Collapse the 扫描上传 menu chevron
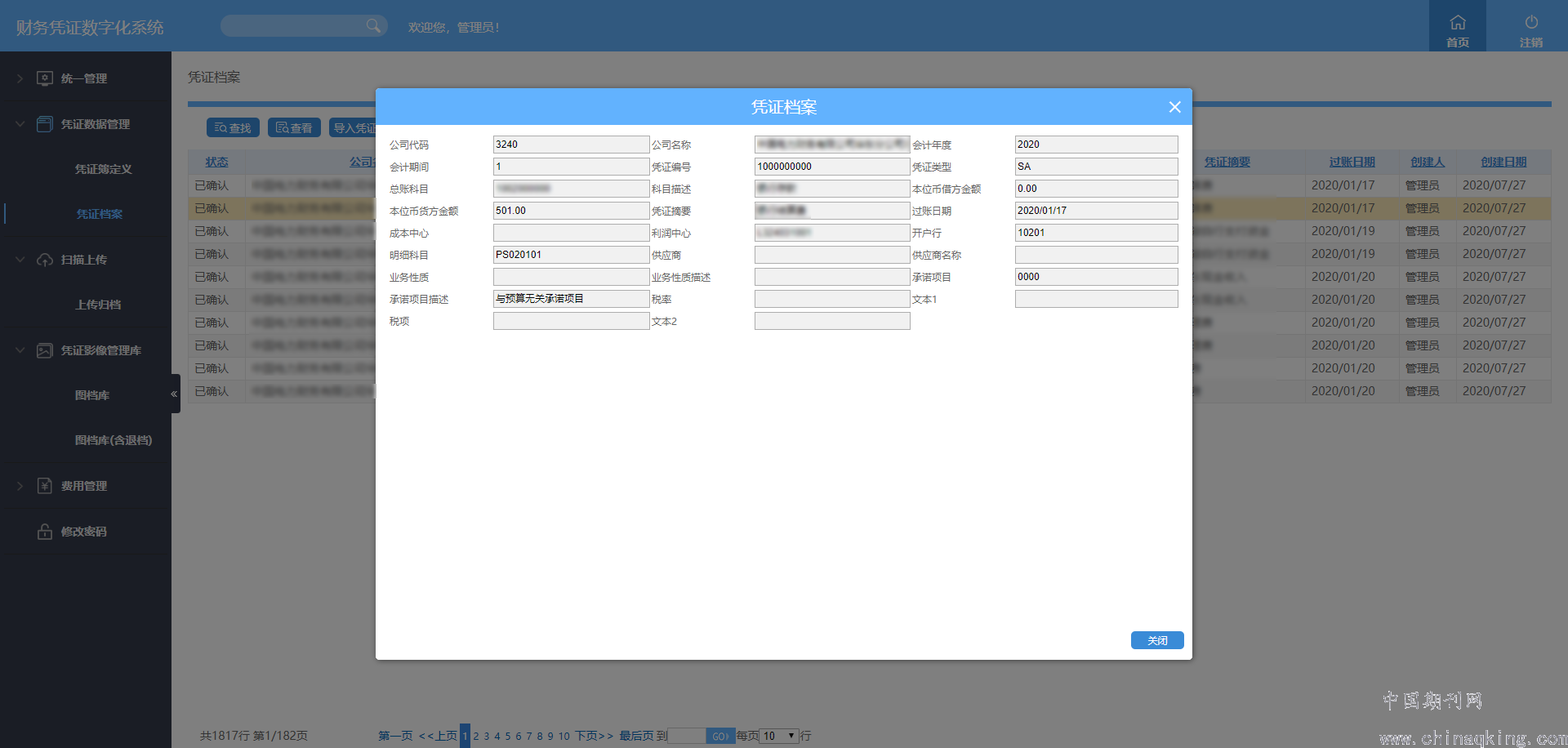Viewport: 1568px width, 748px height. (x=20, y=260)
